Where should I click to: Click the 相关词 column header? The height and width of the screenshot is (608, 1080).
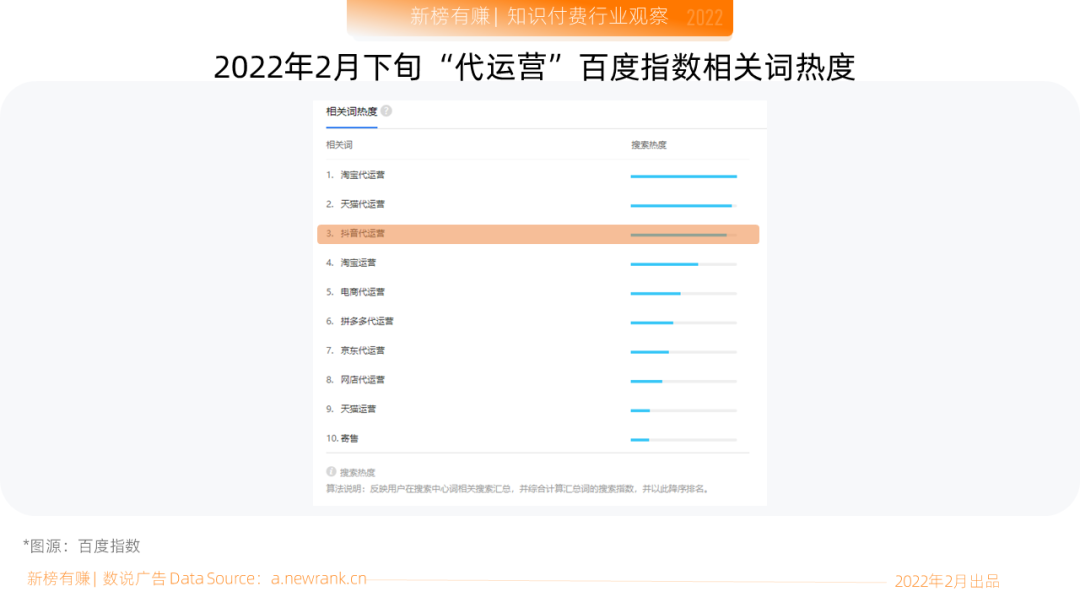pyautogui.click(x=339, y=145)
